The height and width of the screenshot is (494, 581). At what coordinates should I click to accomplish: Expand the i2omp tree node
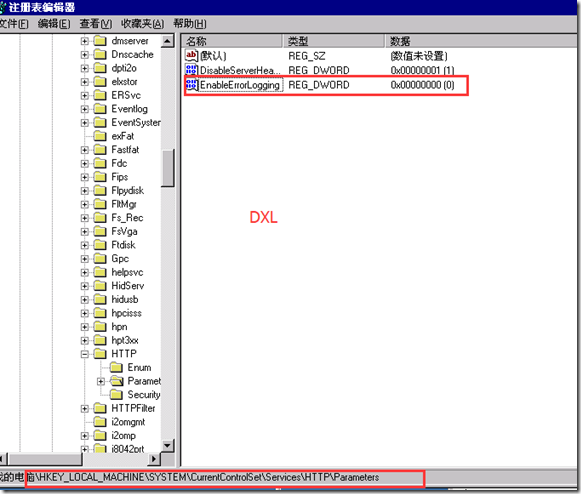85,436
